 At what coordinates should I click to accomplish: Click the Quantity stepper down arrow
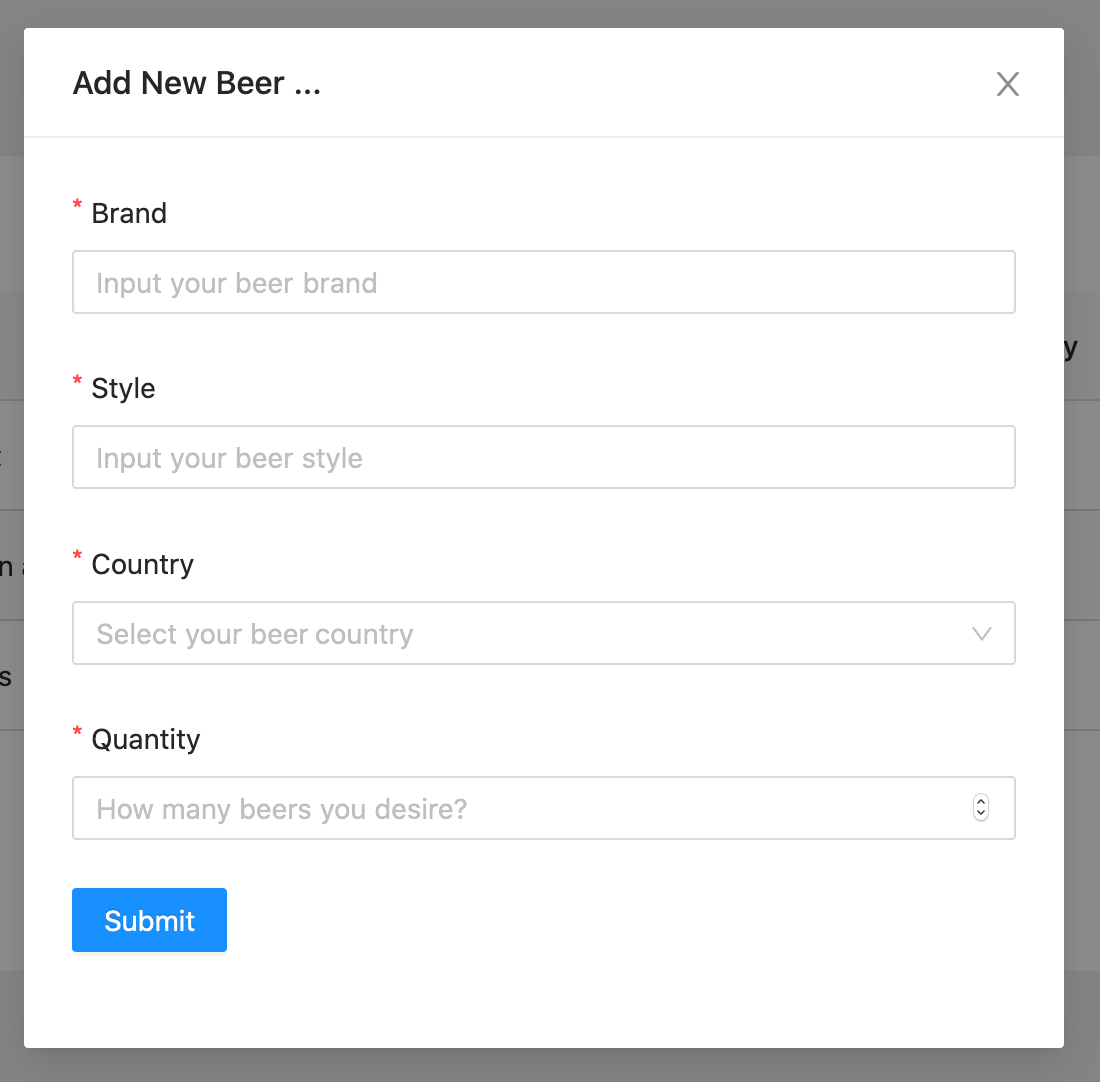981,814
